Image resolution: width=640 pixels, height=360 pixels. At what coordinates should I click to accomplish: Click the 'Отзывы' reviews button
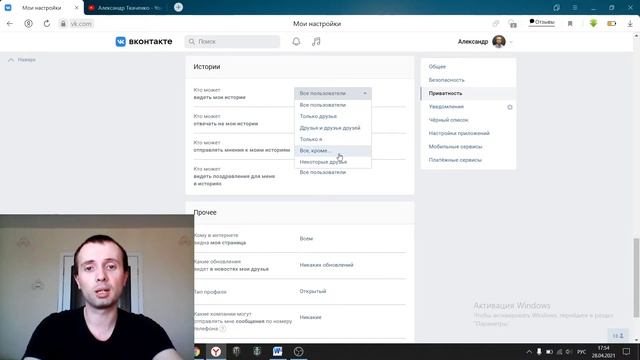point(542,22)
